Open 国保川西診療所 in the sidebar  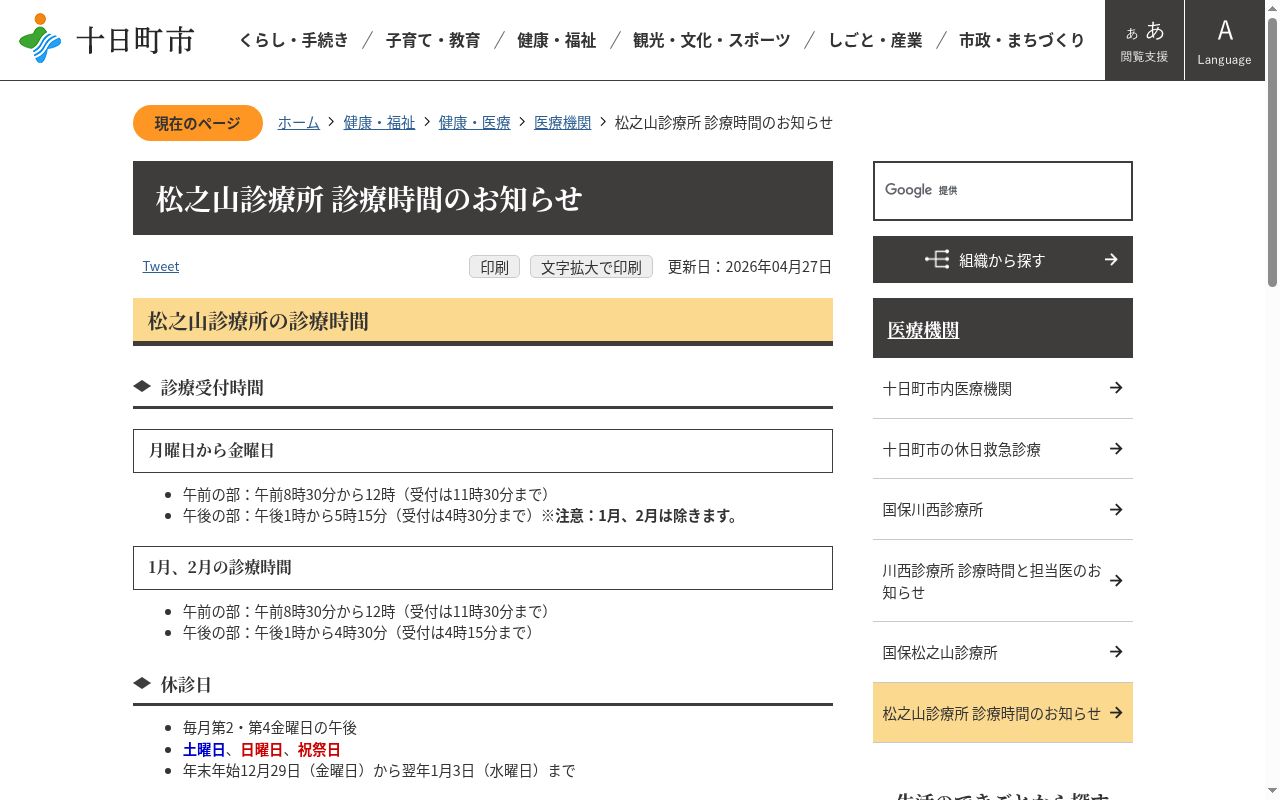[x=1003, y=509]
